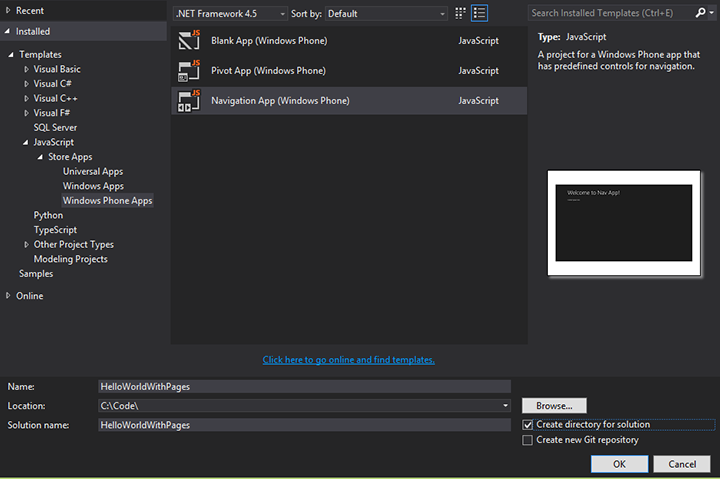Screen dimensions: 720x479
Task: Open the Sort by Default dropdown
Action: tap(386, 14)
